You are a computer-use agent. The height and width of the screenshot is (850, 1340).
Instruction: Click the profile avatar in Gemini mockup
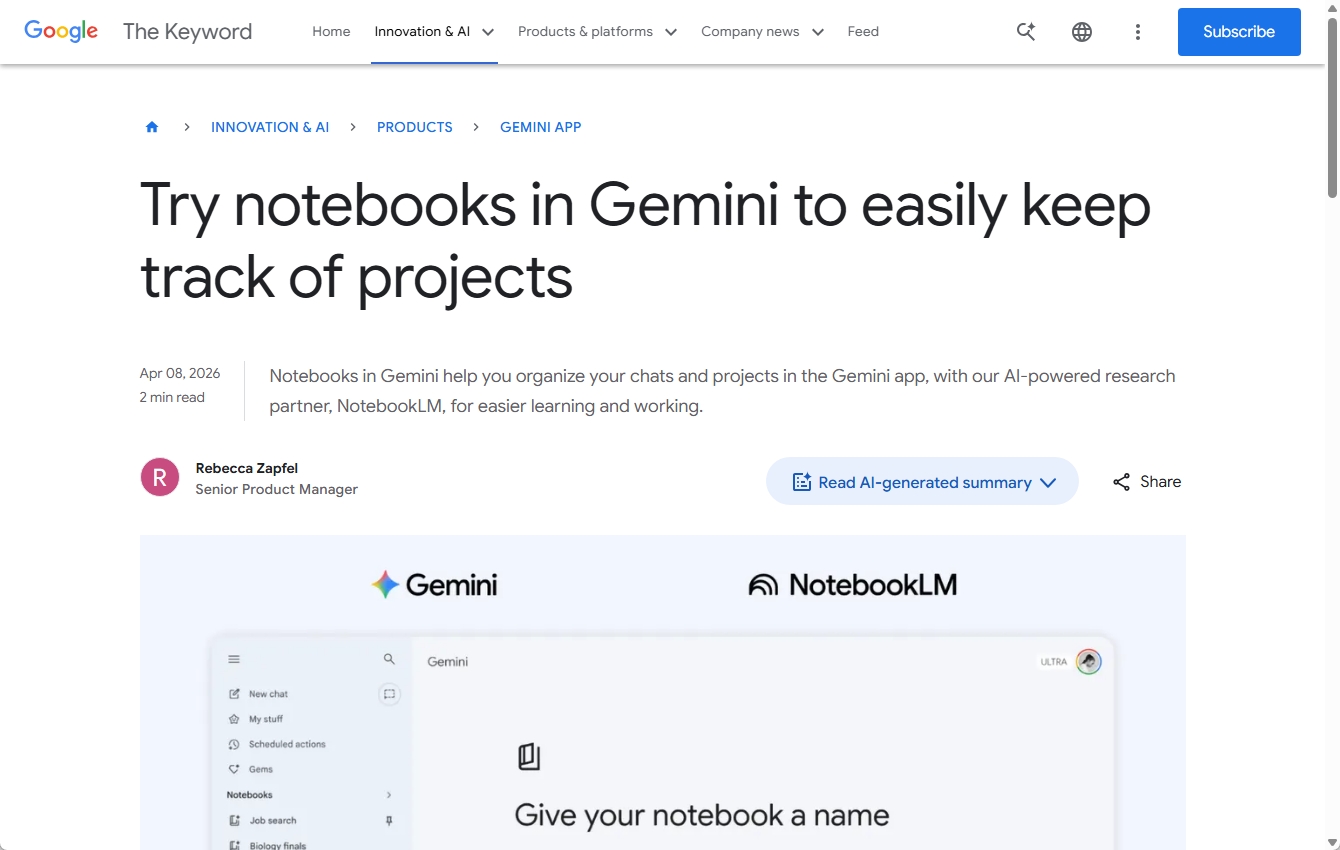(1089, 661)
